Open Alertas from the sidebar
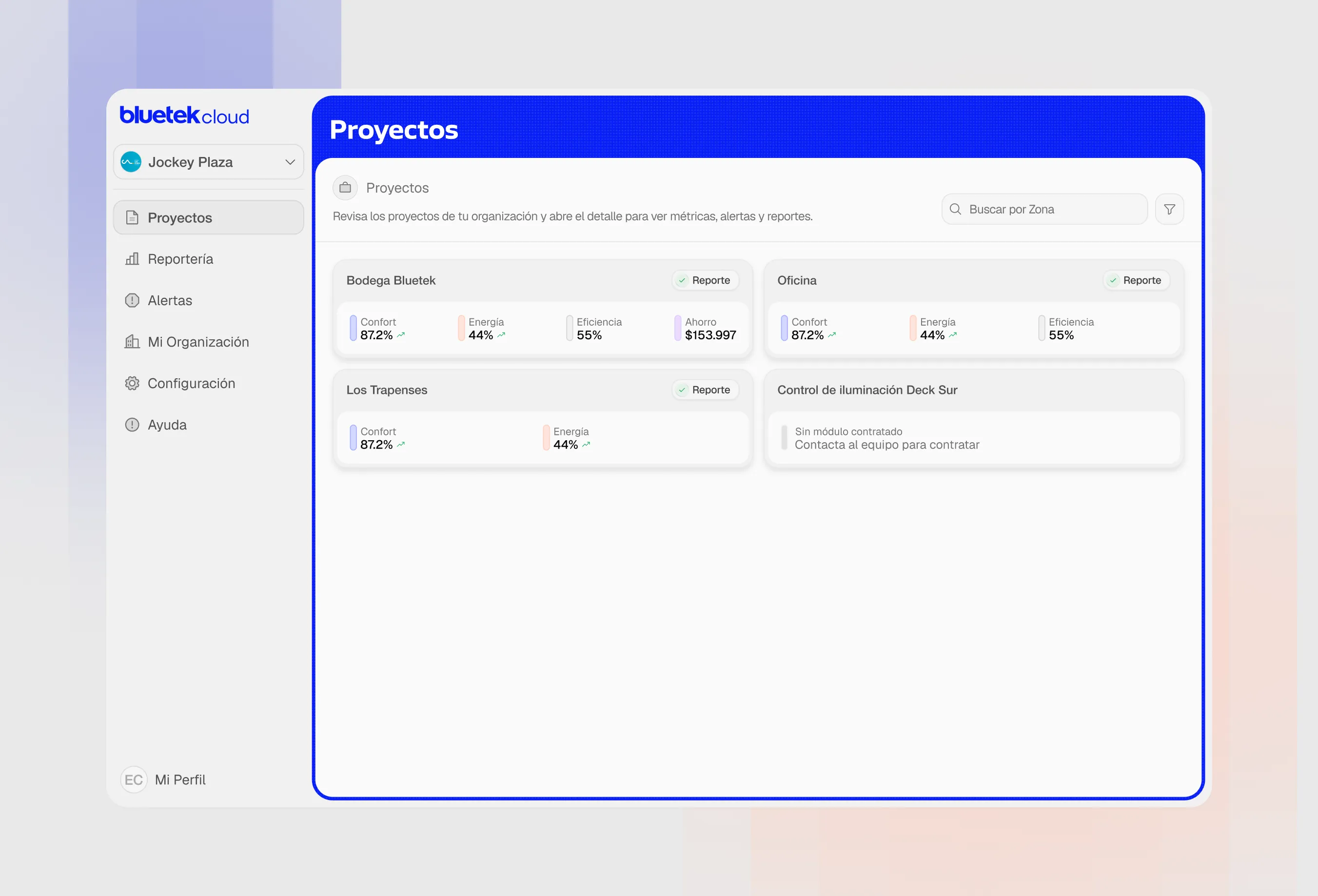1318x896 pixels. click(x=209, y=301)
